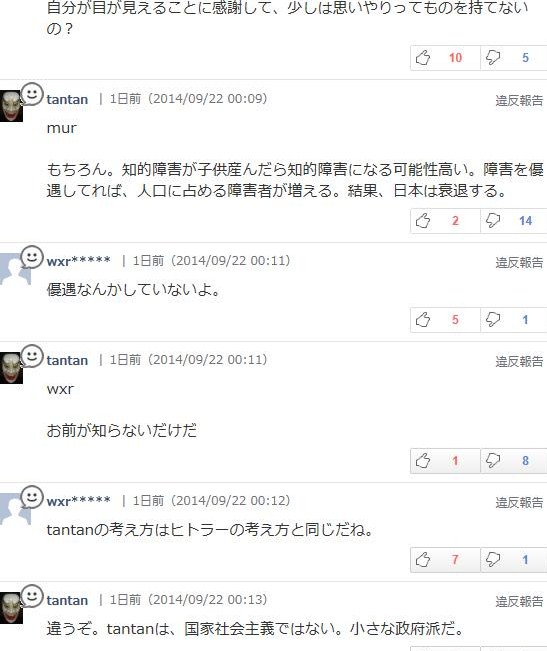The image size is (547, 651).
Task: Like wxr's comment about ヒトラー
Action: click(x=423, y=560)
